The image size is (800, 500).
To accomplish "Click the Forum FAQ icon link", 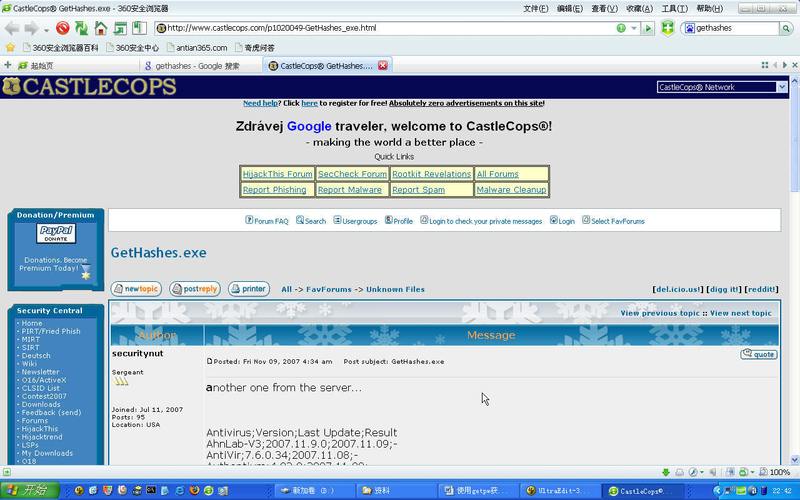I will click(x=266, y=221).
